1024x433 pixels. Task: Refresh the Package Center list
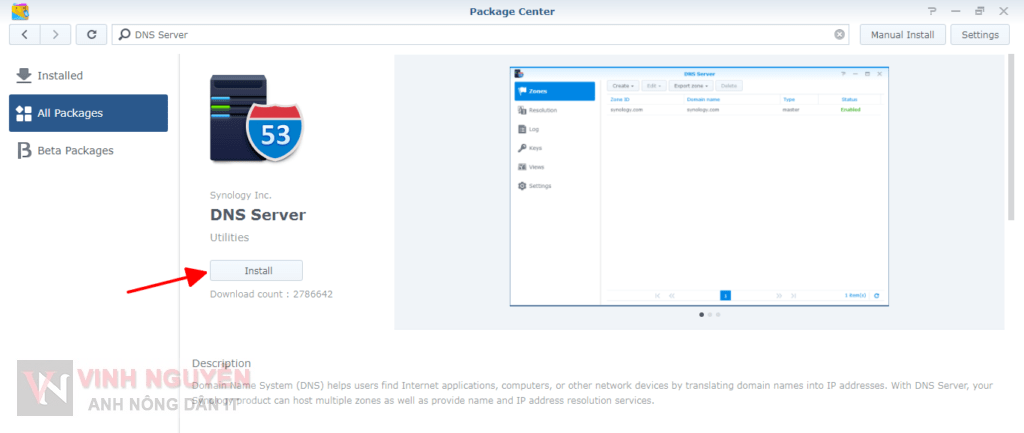[x=91, y=34]
